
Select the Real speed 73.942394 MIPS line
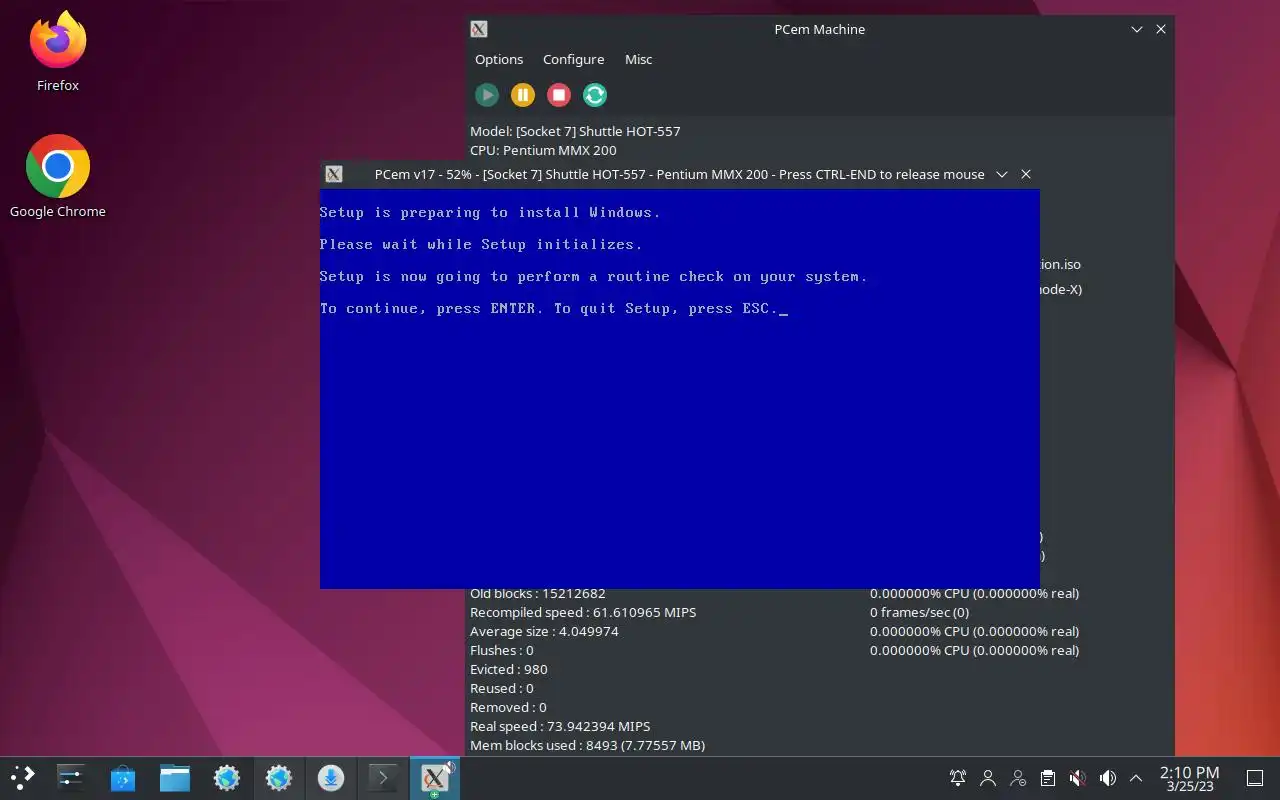point(560,726)
